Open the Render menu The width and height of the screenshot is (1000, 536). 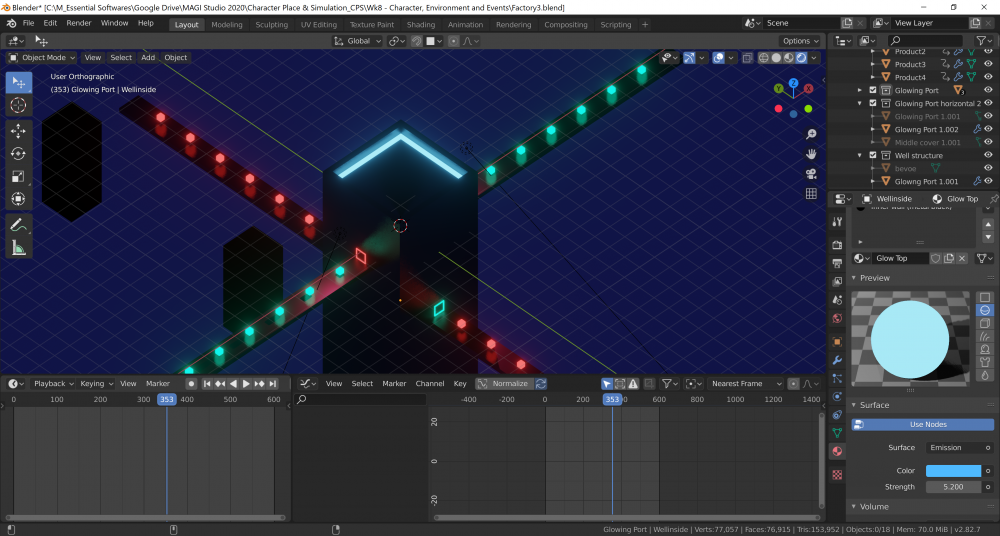coord(79,23)
